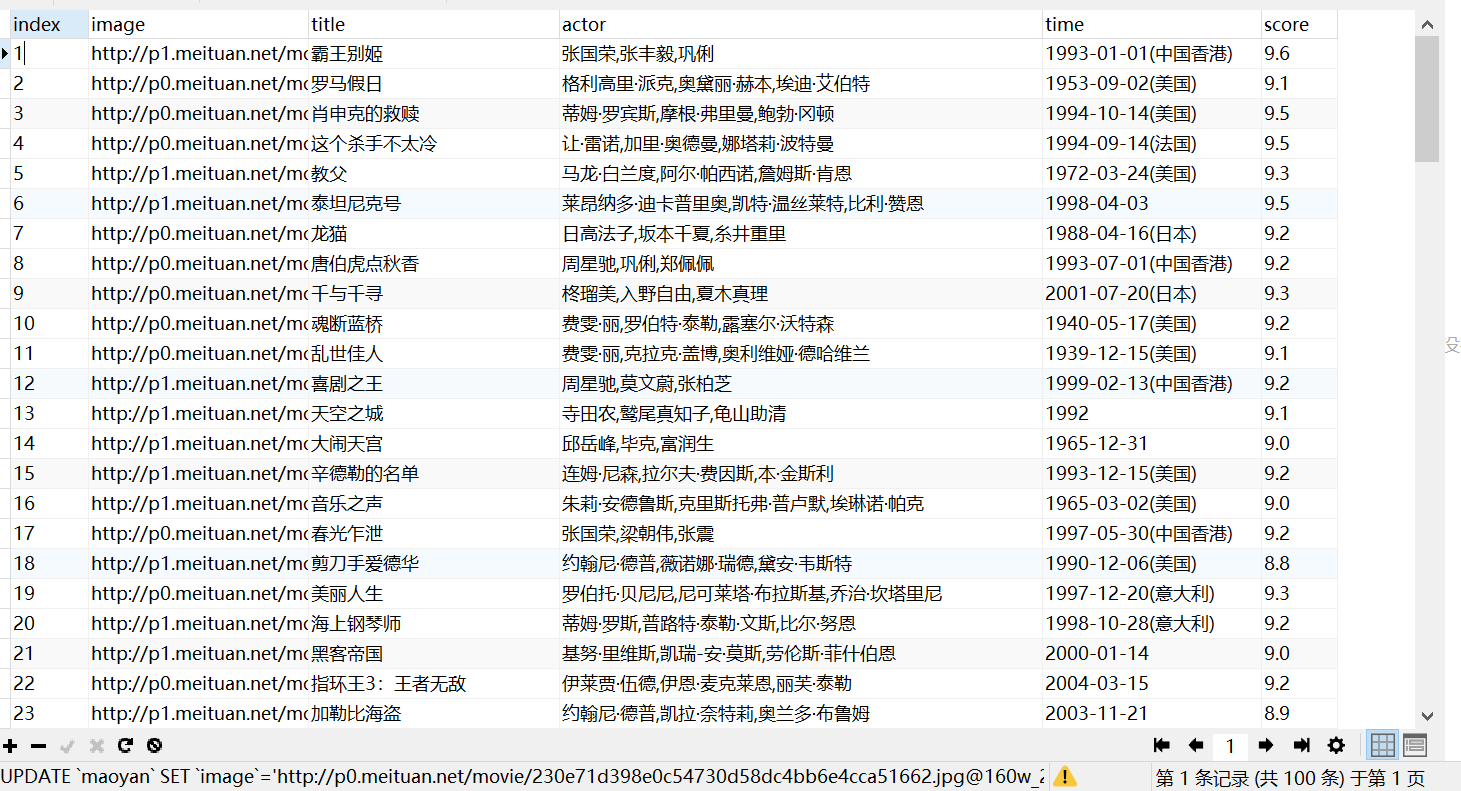
Task: Click actor cell 张国荣,张丰毅,巩俐
Action: 800,54
